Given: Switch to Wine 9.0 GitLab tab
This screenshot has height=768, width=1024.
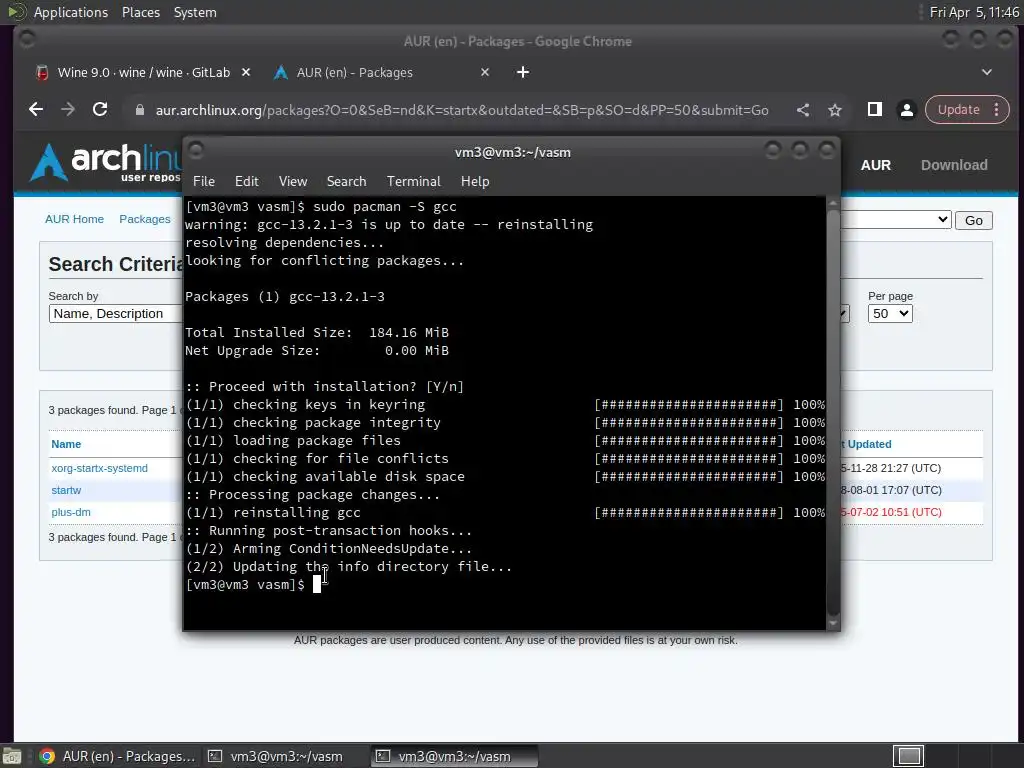Looking at the screenshot, I should 143,72.
